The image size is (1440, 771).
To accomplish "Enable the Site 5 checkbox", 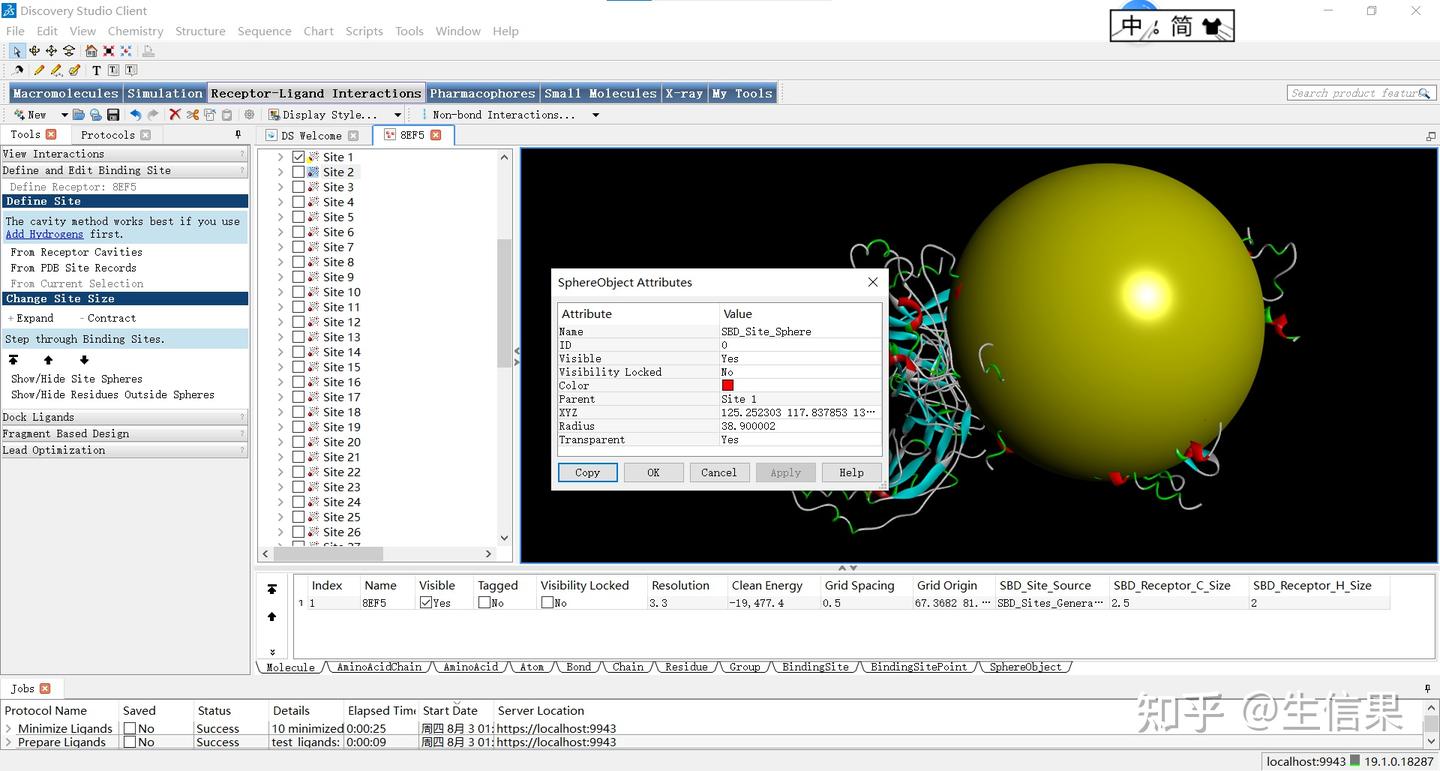I will click(298, 217).
